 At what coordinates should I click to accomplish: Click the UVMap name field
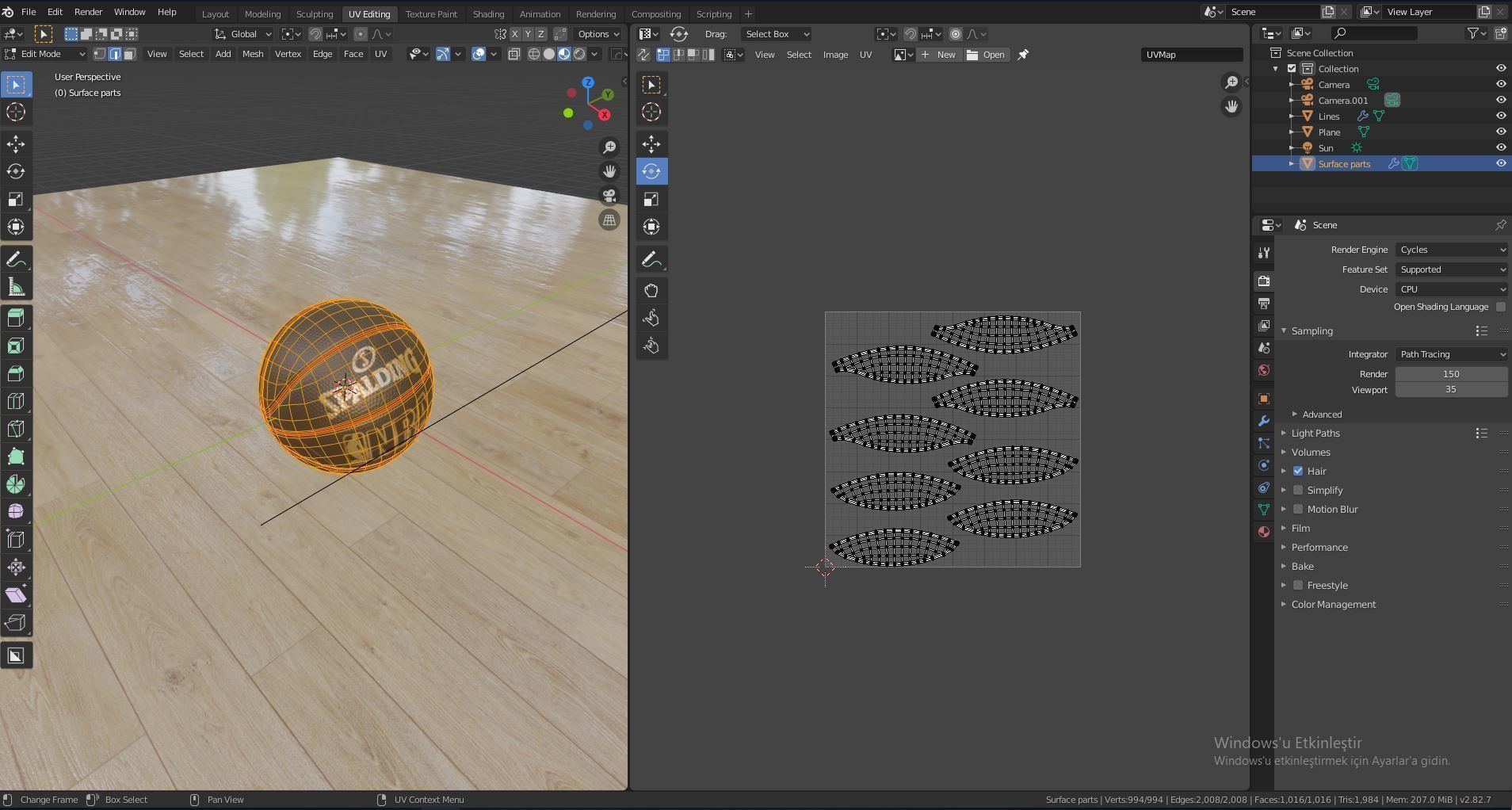pyautogui.click(x=1192, y=55)
